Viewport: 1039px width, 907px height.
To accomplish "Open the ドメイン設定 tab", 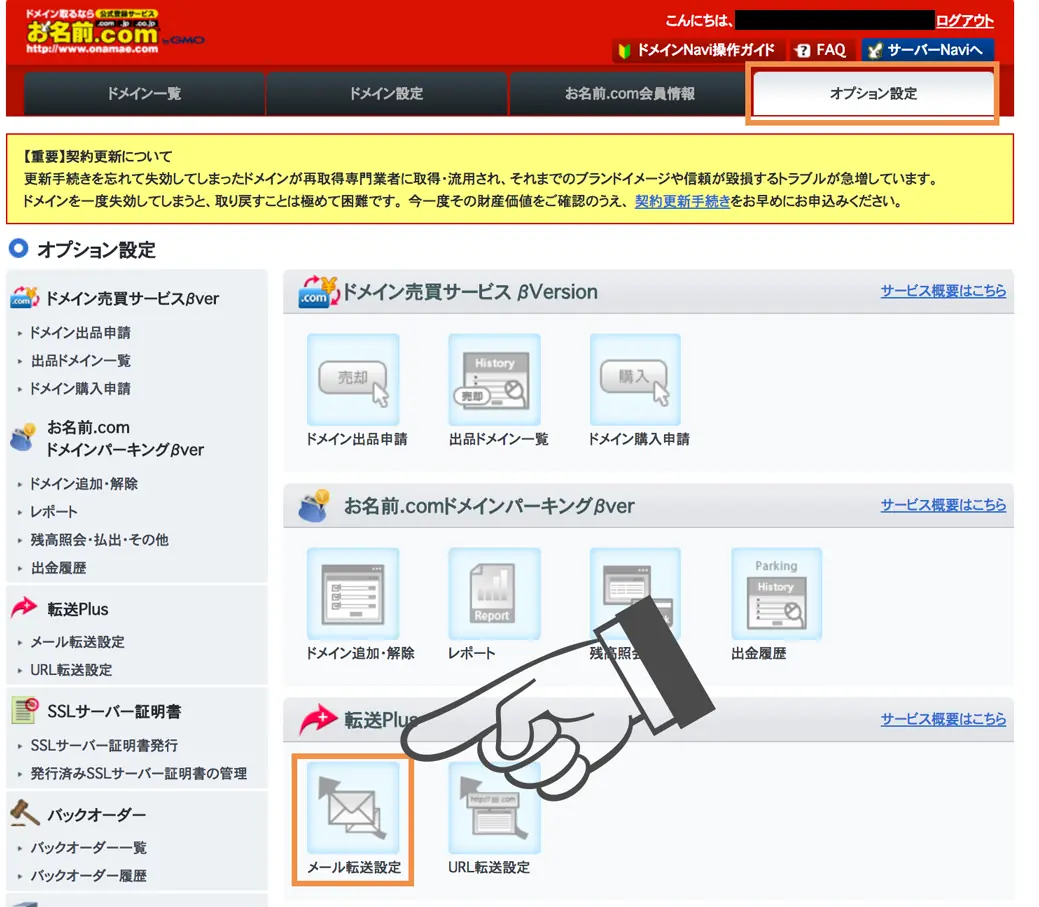I will pos(386,93).
